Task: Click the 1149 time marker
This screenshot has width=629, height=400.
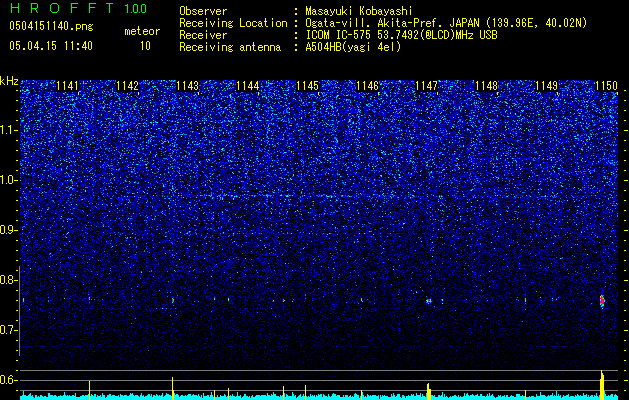Action: pyautogui.click(x=547, y=86)
